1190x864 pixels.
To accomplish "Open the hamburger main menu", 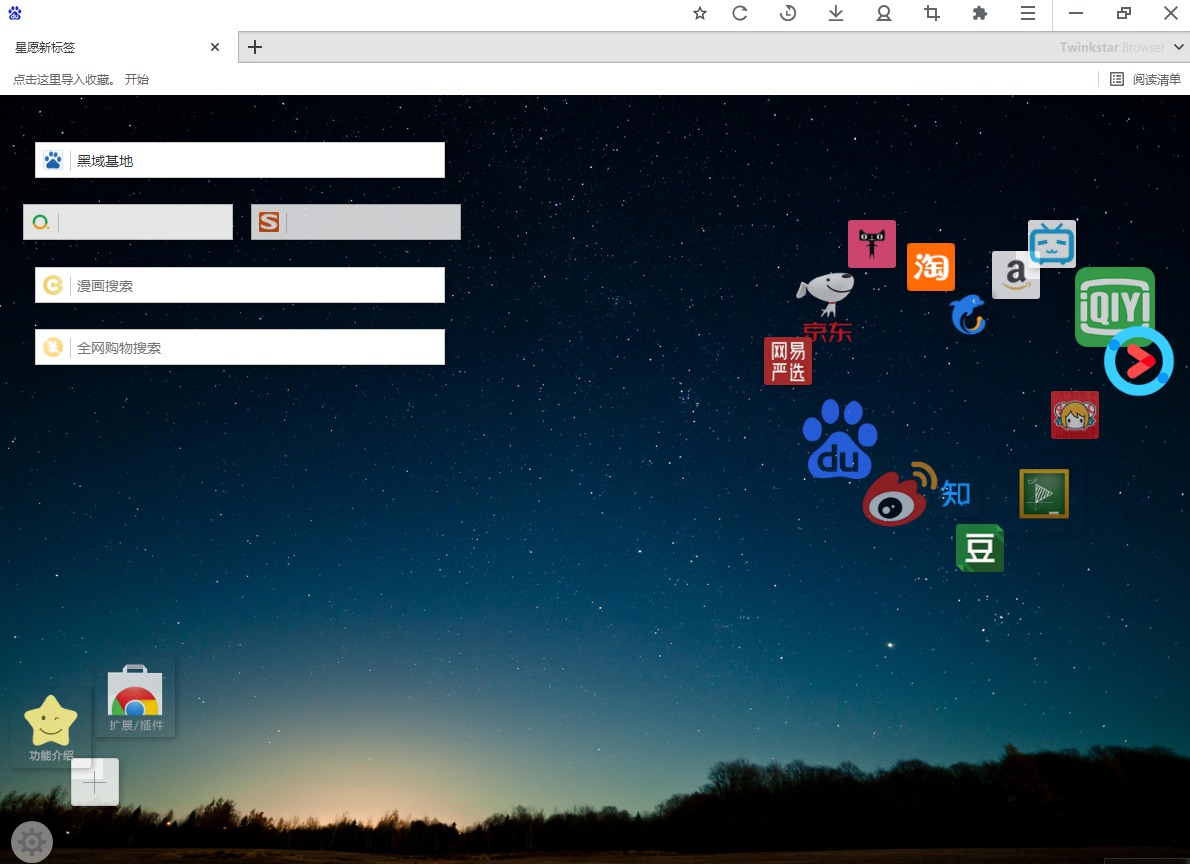I will 1028,13.
